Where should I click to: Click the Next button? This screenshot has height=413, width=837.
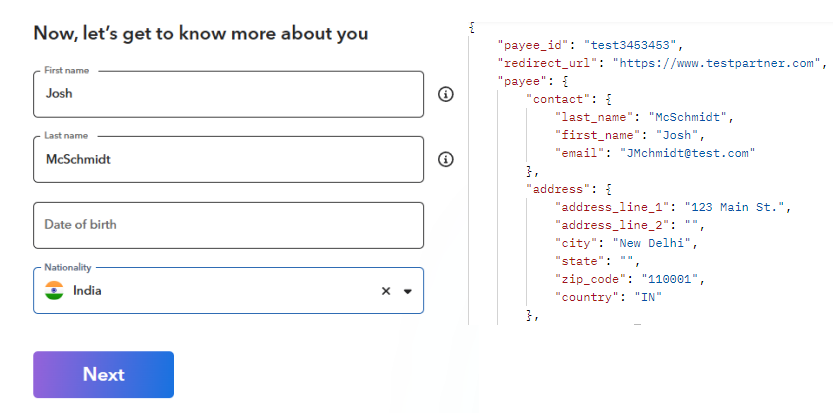coord(104,375)
